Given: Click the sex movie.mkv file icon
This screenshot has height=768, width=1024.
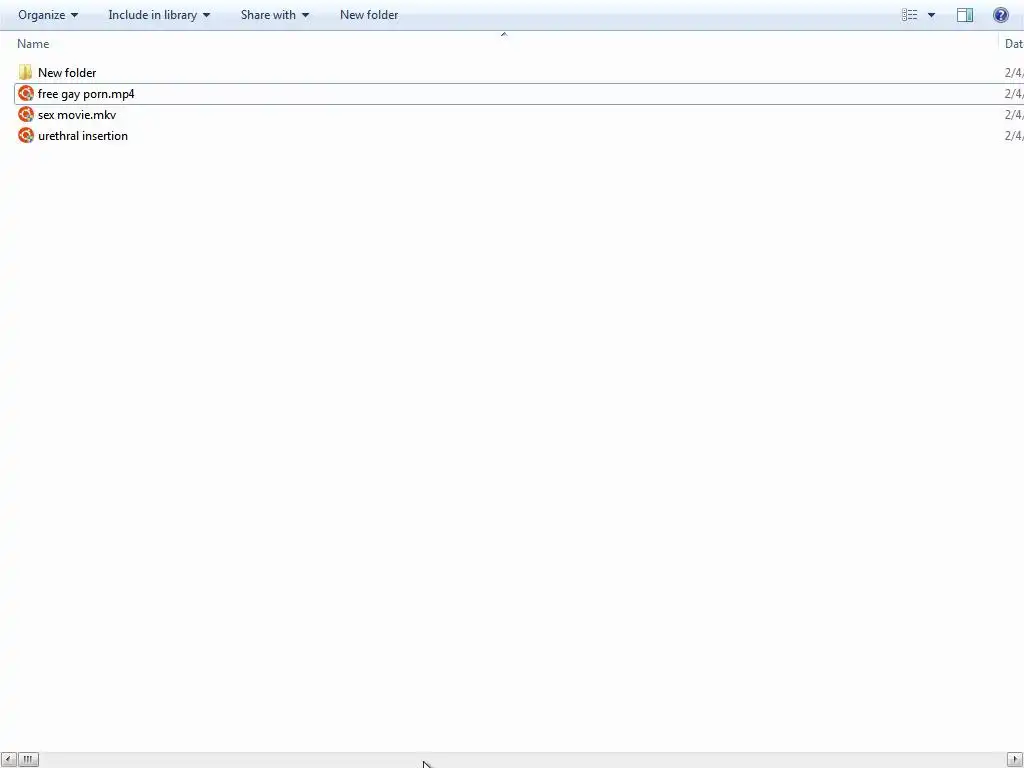Looking at the screenshot, I should click(x=25, y=114).
